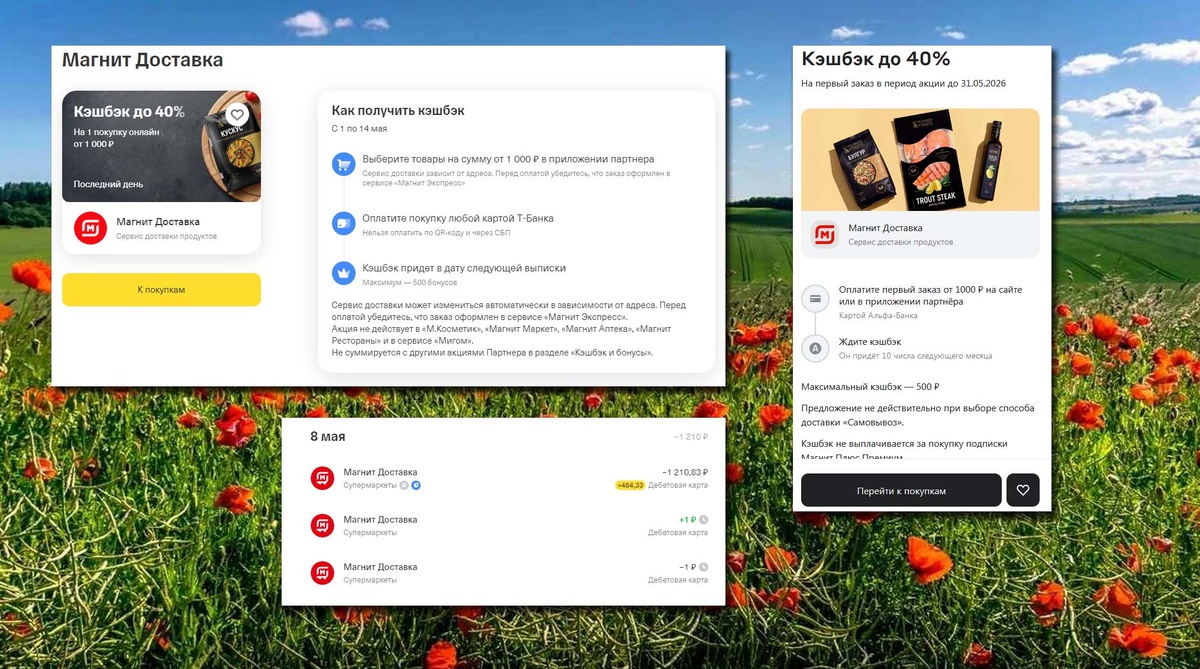Click Магнит logo in left offer card
The height and width of the screenshot is (669, 1200).
coord(90,228)
